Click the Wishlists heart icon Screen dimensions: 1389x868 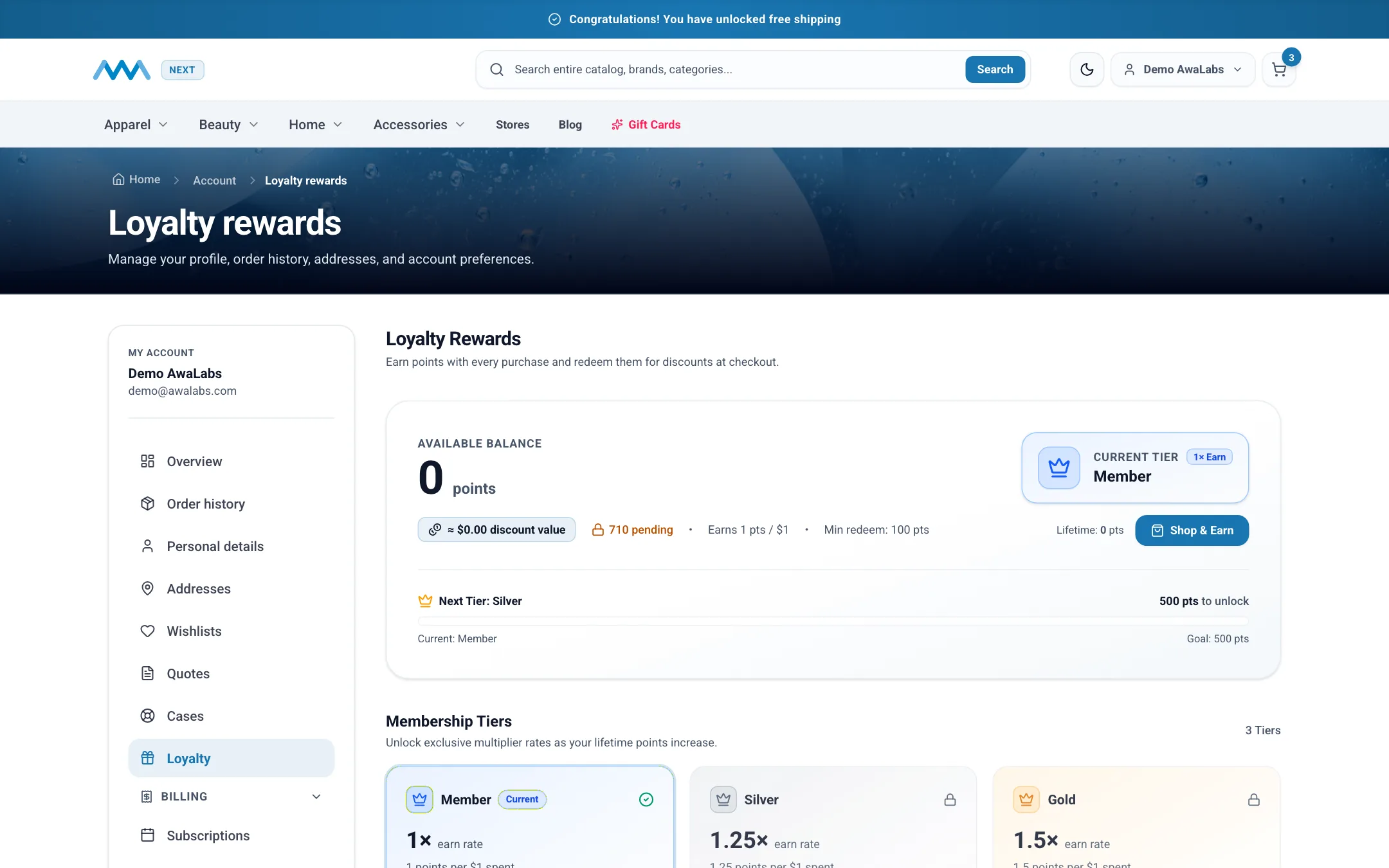coord(147,631)
